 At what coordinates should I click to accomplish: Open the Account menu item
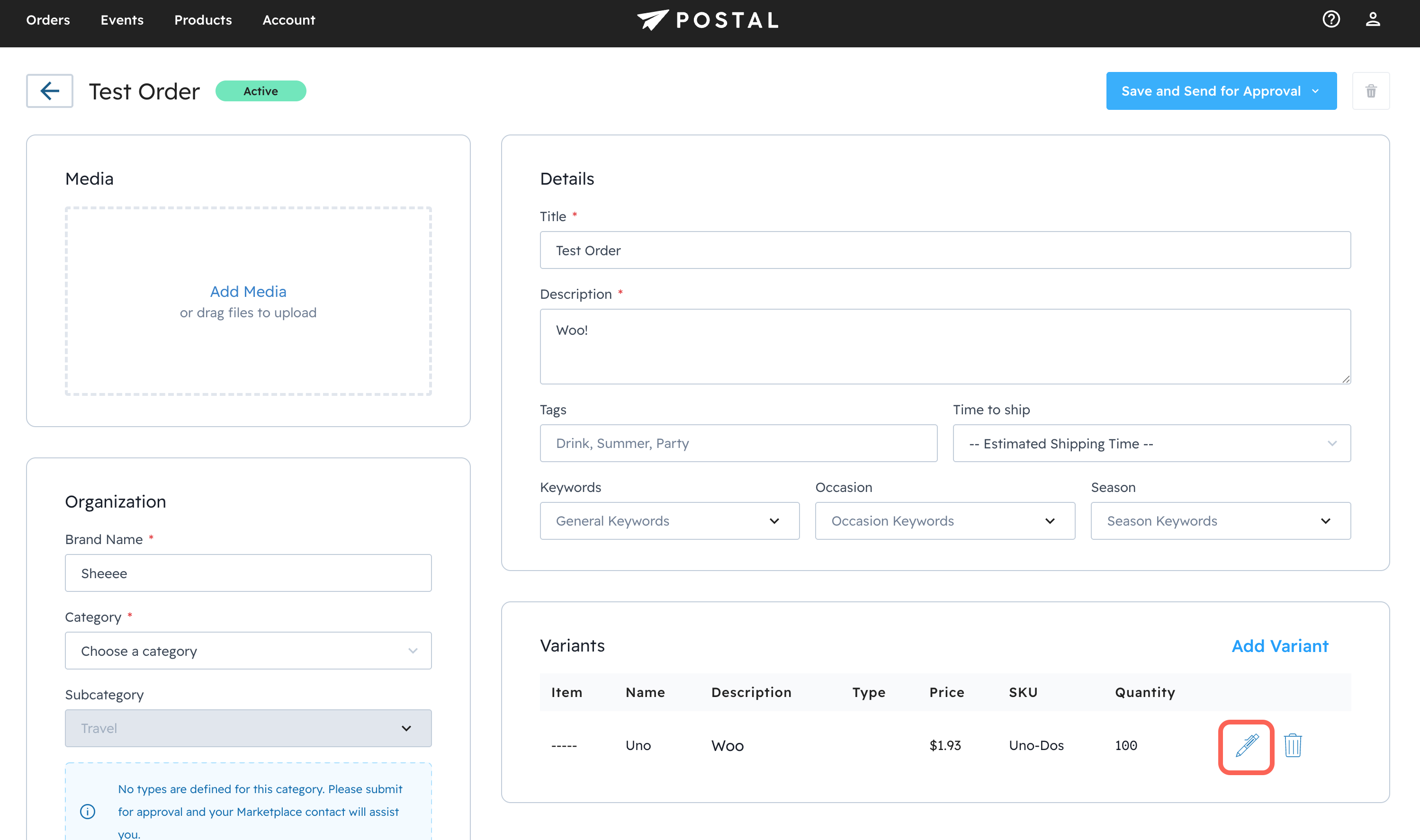tap(289, 20)
